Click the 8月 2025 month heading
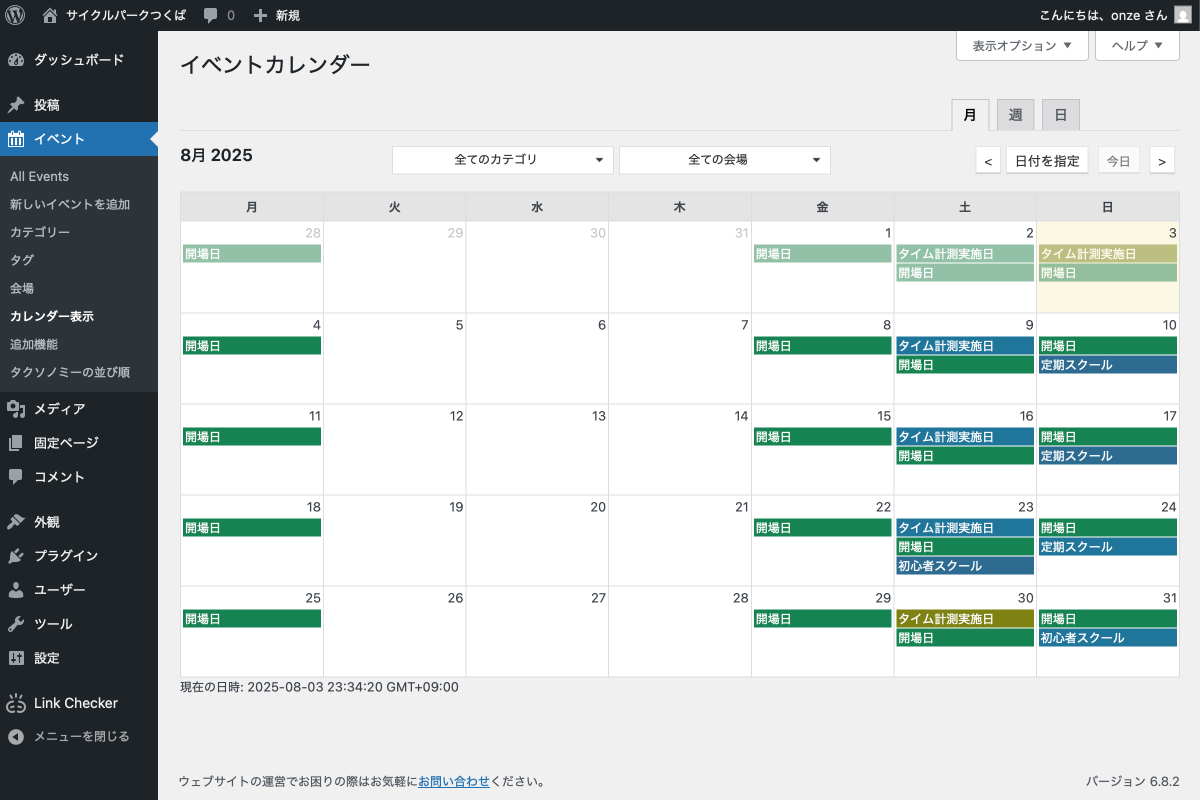Image resolution: width=1200 pixels, height=800 pixels. [217, 155]
